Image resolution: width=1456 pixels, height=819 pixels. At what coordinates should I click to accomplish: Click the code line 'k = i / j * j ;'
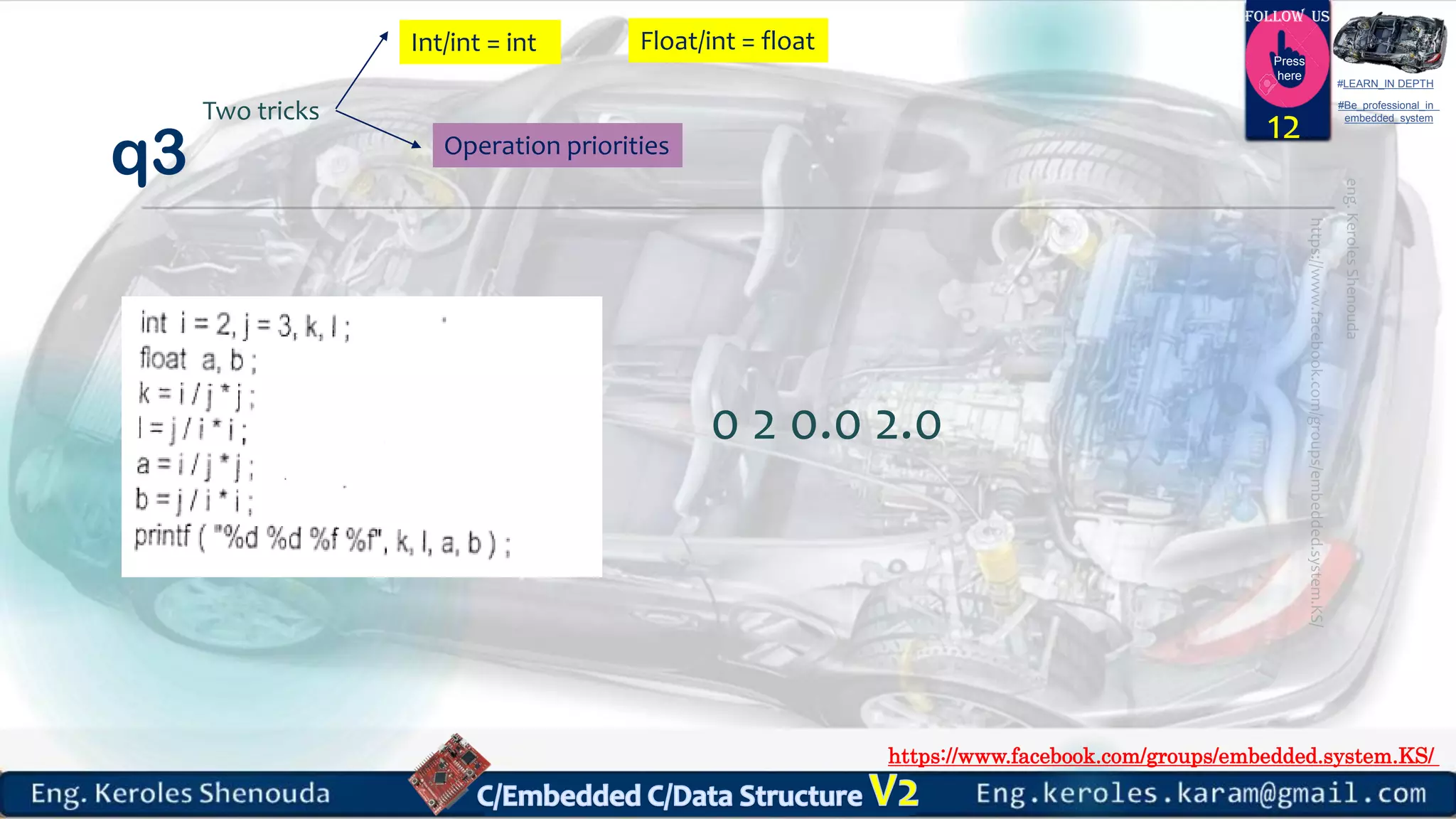(196, 395)
